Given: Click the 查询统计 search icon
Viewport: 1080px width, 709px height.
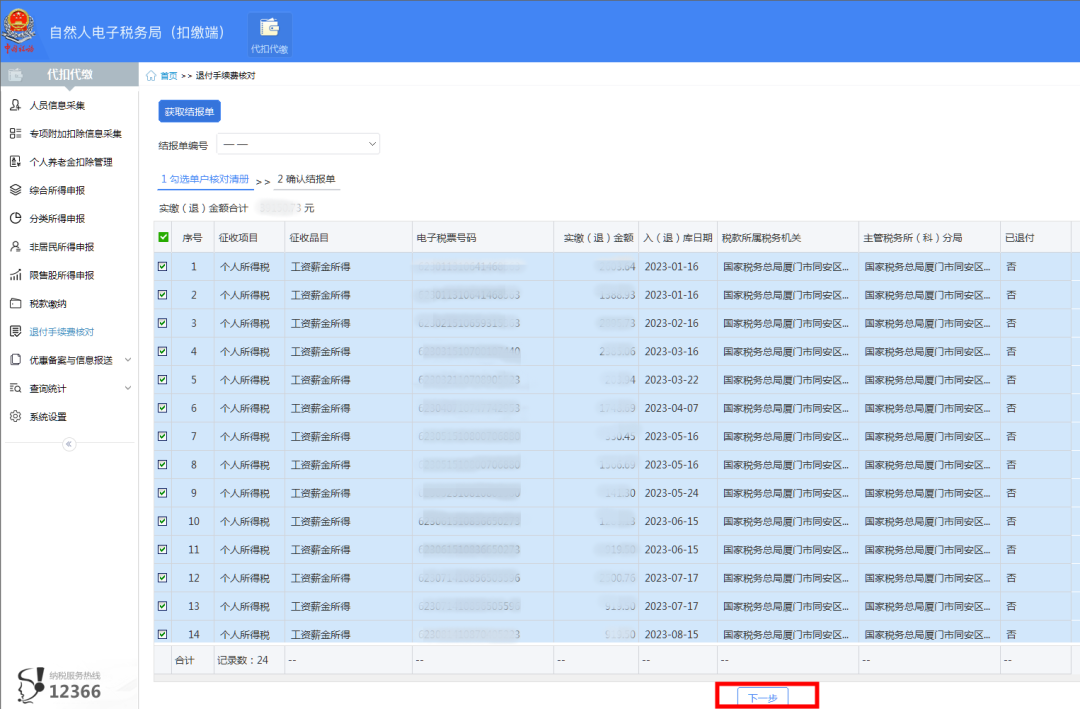Looking at the screenshot, I should [15, 388].
